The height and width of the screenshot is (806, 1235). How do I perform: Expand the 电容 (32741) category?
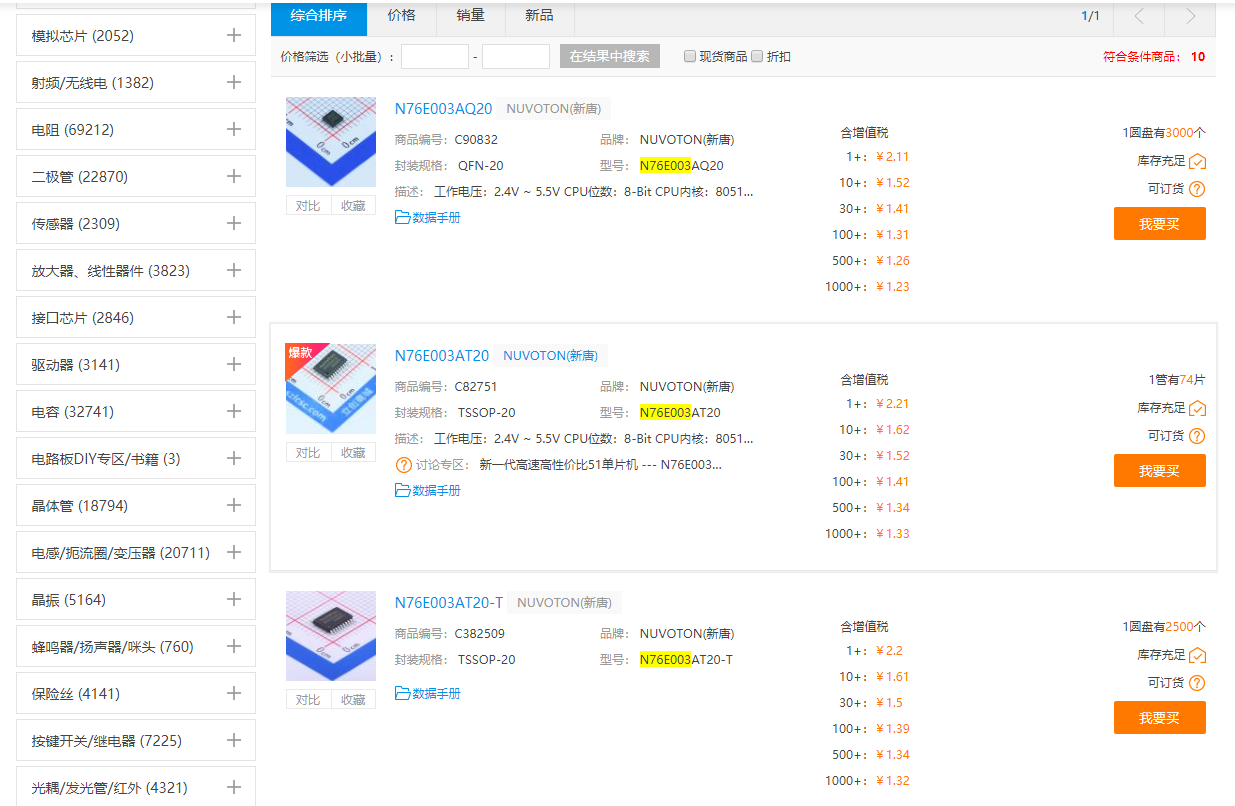coord(234,411)
